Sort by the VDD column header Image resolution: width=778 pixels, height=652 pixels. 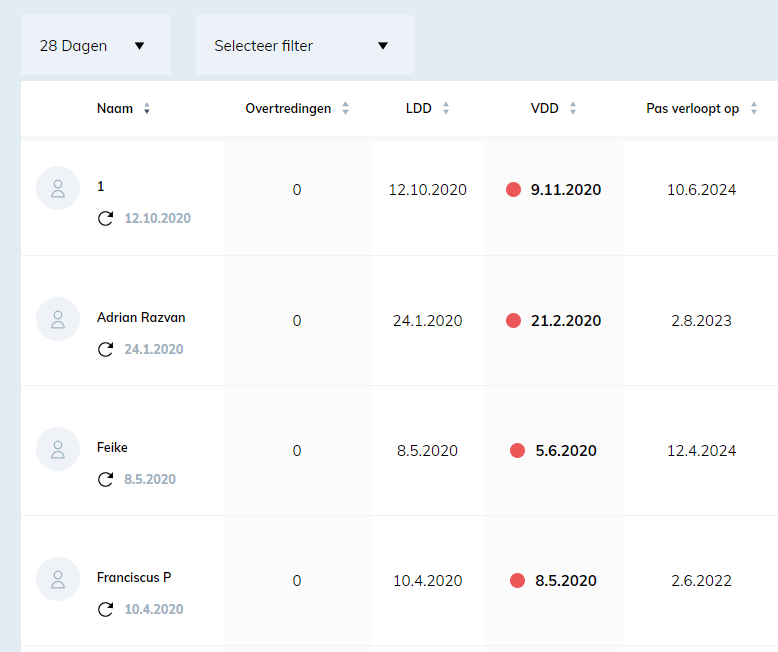click(553, 109)
